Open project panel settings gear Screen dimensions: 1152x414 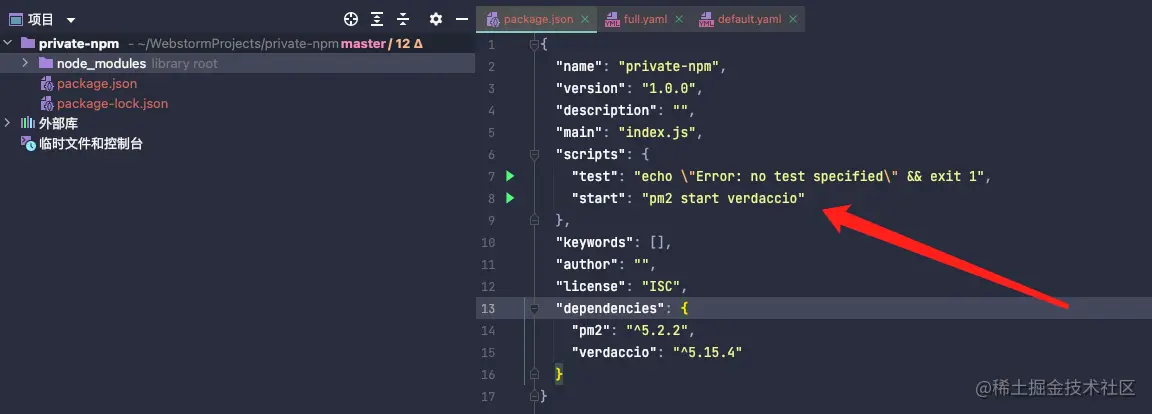[436, 19]
